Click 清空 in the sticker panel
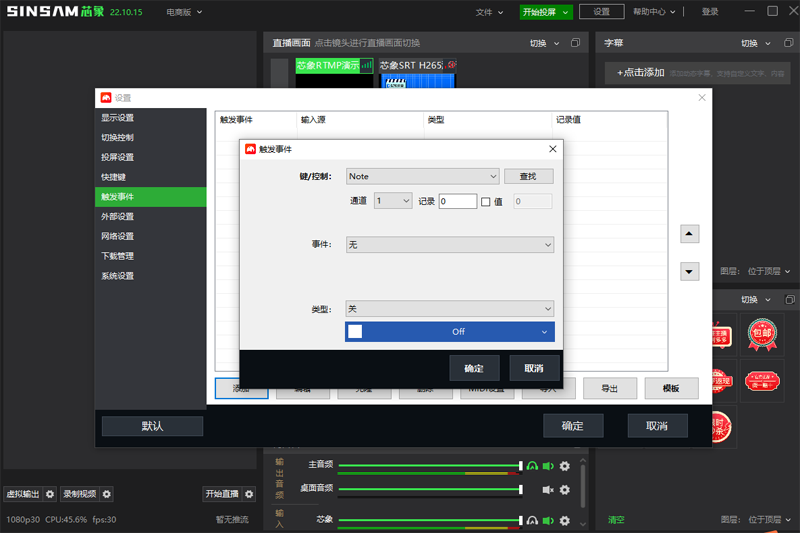Screen dimensions: 800x533 [616, 520]
